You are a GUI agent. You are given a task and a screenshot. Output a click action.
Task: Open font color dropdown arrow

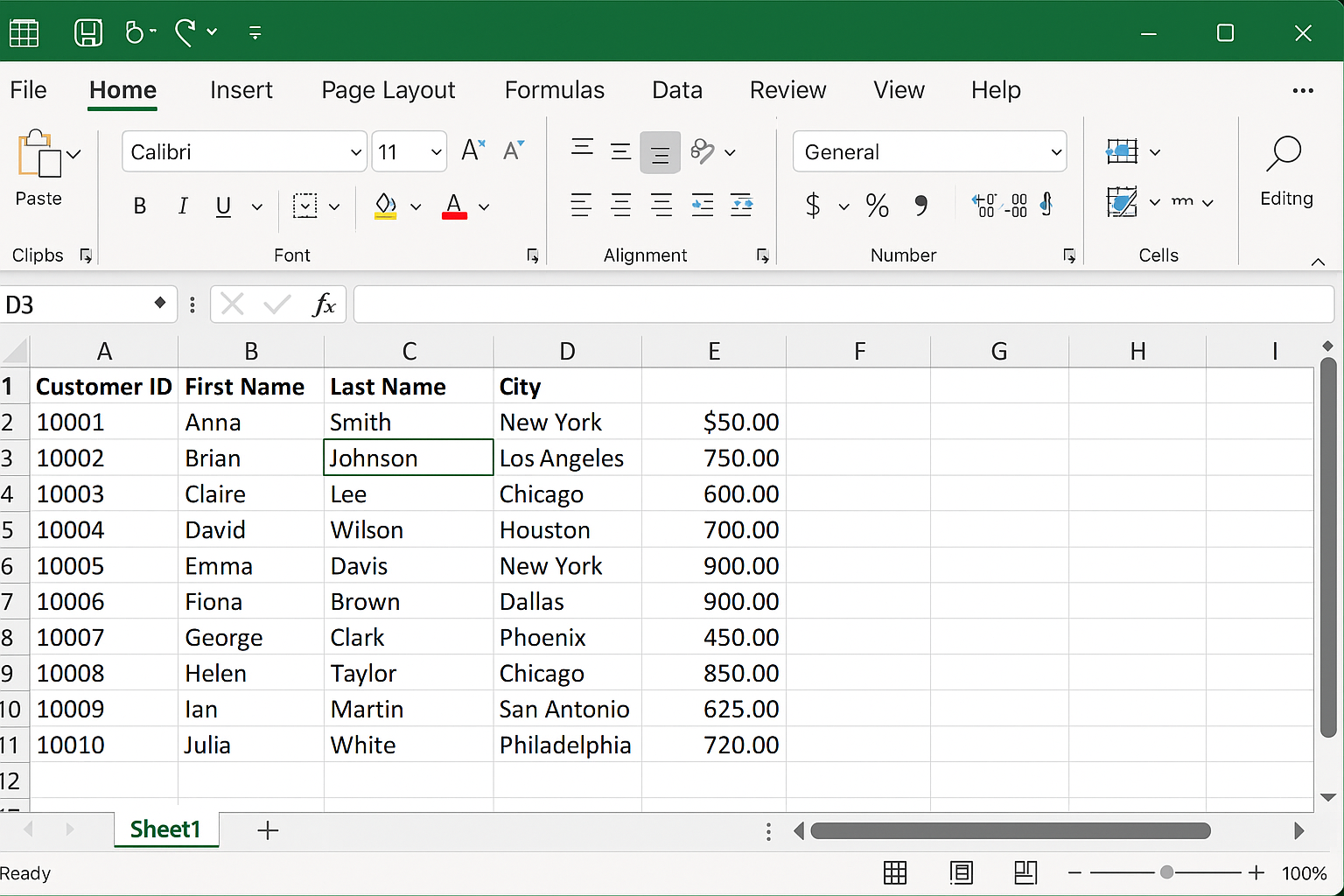[x=484, y=207]
